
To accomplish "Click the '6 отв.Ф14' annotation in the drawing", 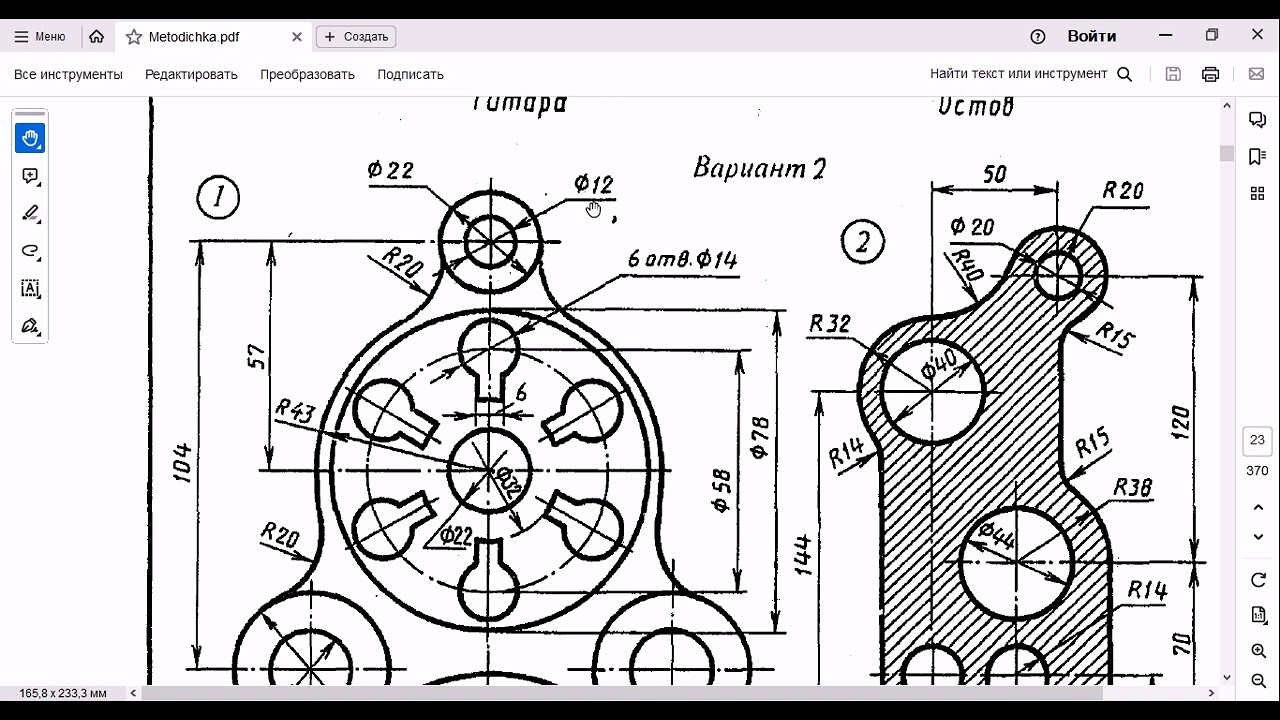I will pyautogui.click(x=682, y=259).
